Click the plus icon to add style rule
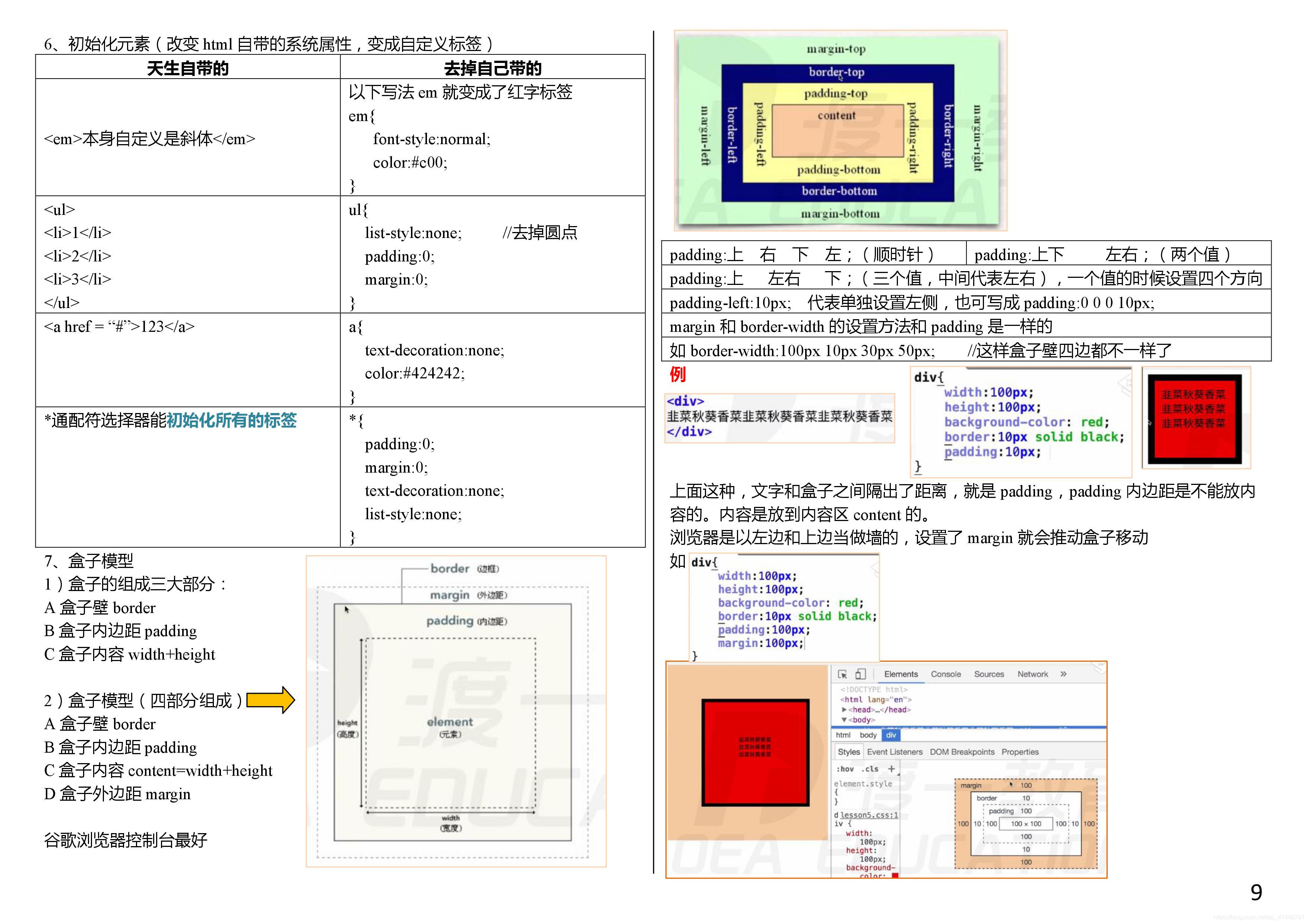 (892, 769)
